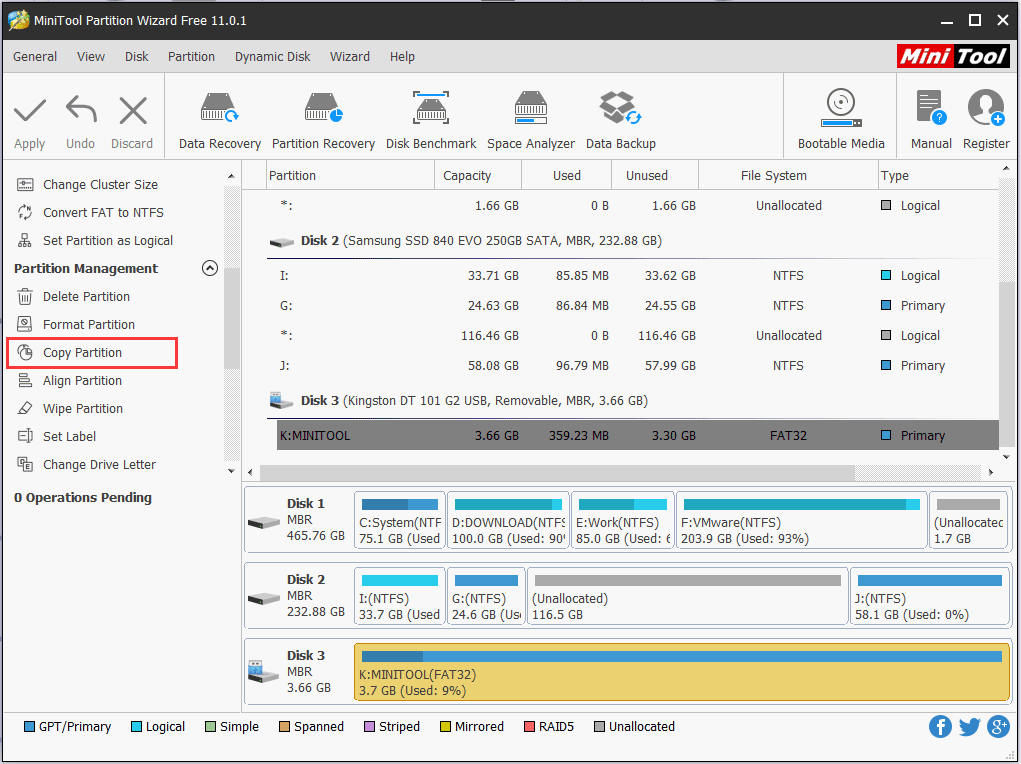The width and height of the screenshot is (1021, 764).
Task: Click the MiniTool logo
Action: (x=953, y=56)
